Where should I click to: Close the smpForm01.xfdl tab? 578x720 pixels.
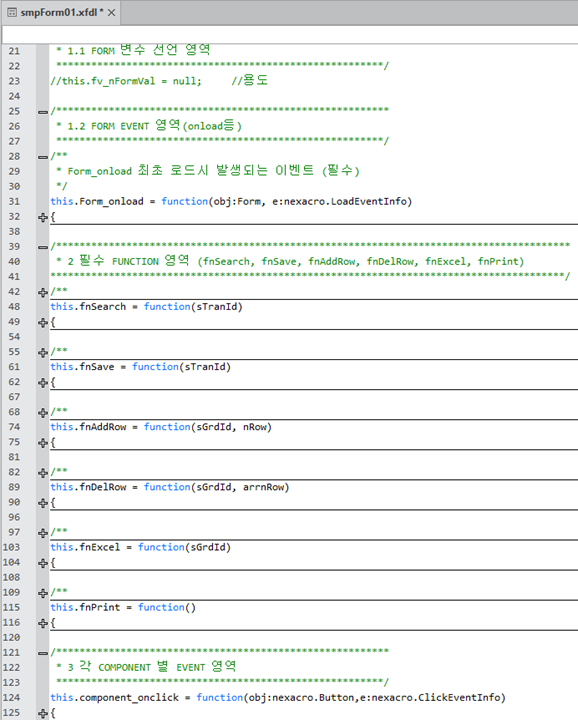pos(111,13)
